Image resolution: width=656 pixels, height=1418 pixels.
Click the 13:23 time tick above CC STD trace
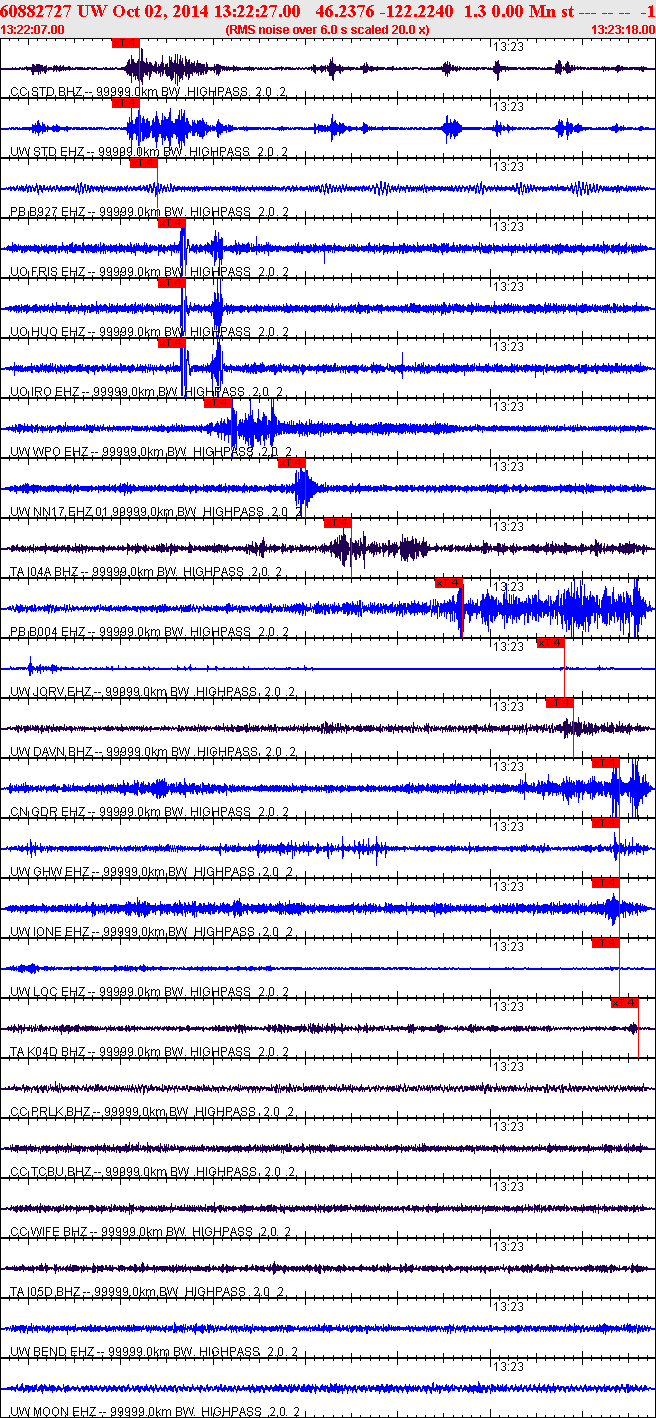(x=510, y=47)
